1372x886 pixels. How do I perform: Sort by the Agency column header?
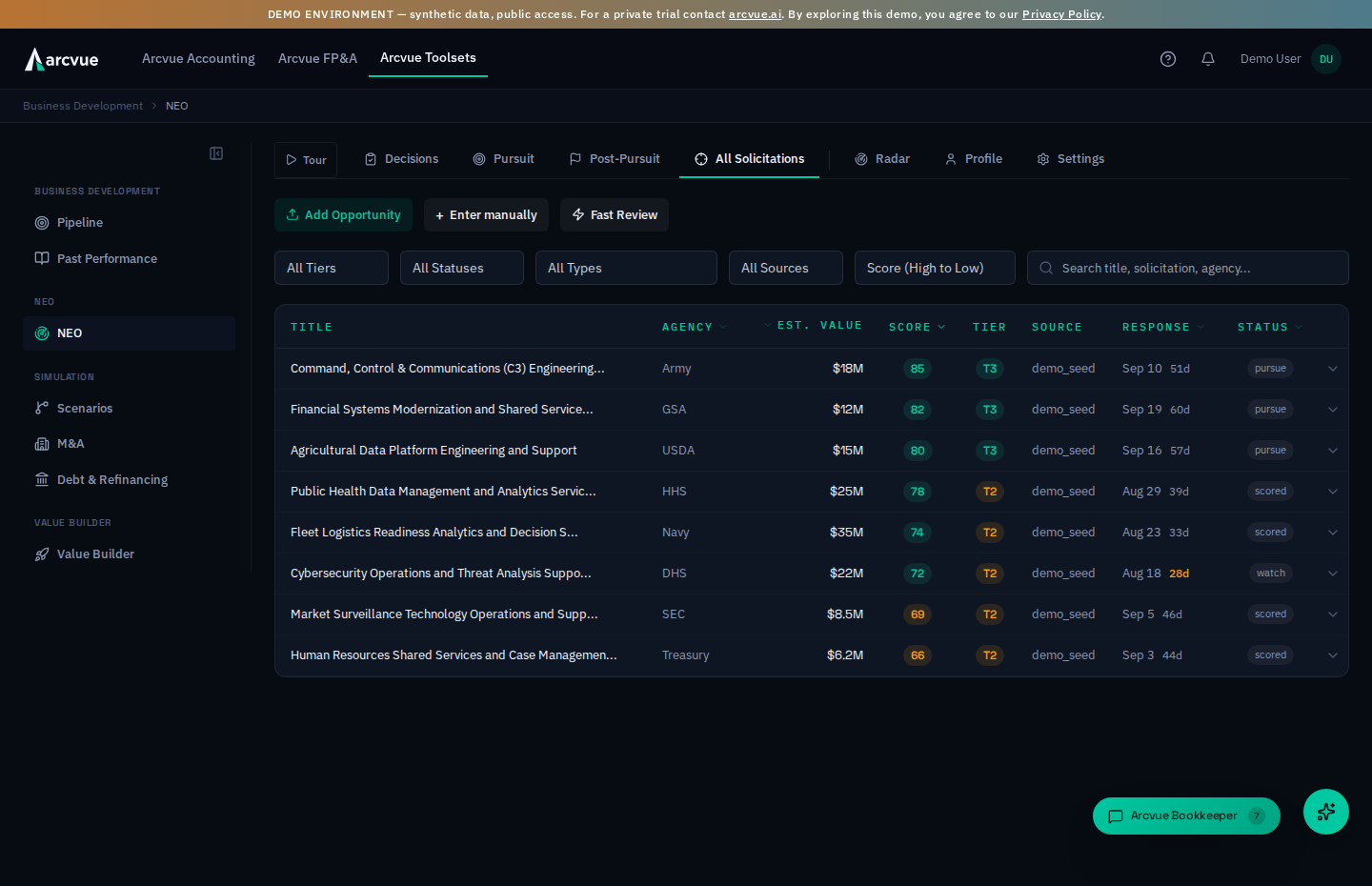695,327
